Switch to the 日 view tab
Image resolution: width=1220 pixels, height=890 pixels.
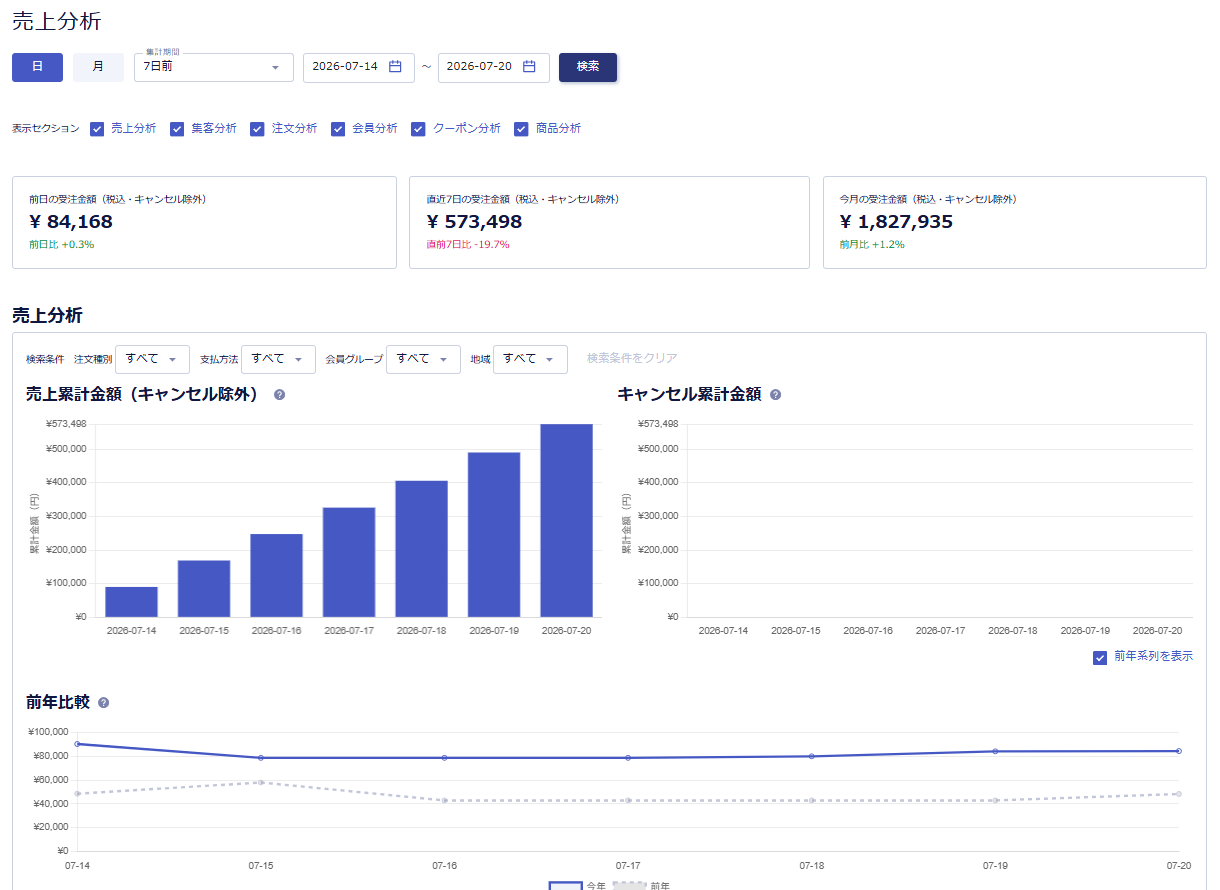point(37,67)
